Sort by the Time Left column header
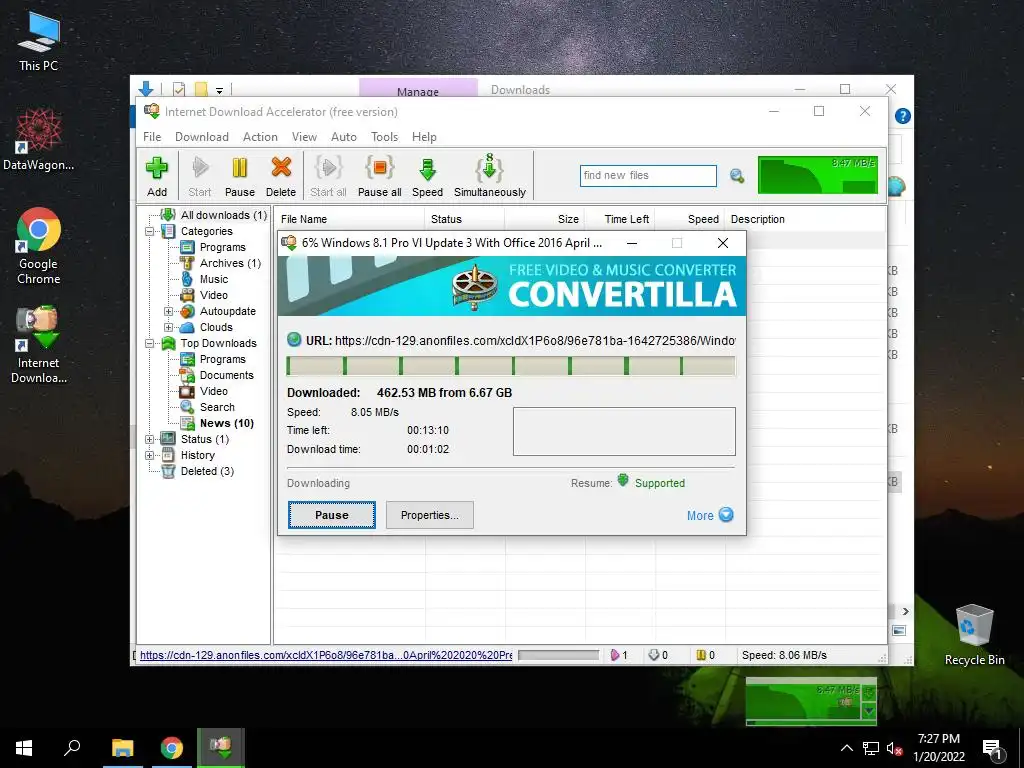Image resolution: width=1024 pixels, height=768 pixels. 620,219
